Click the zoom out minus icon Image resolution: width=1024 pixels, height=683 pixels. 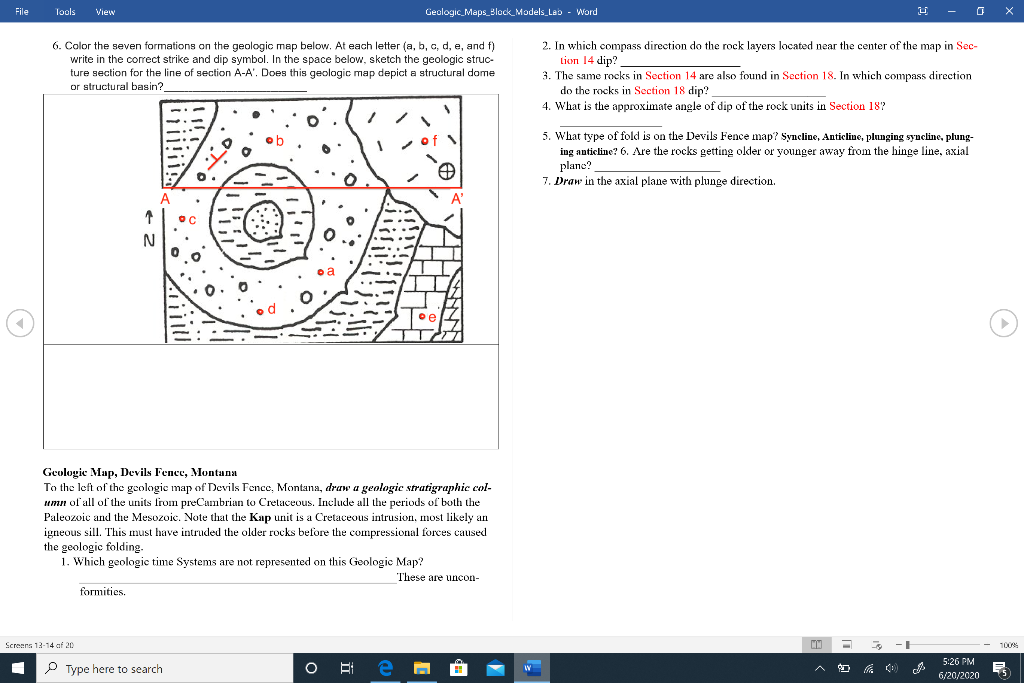[x=898, y=644]
